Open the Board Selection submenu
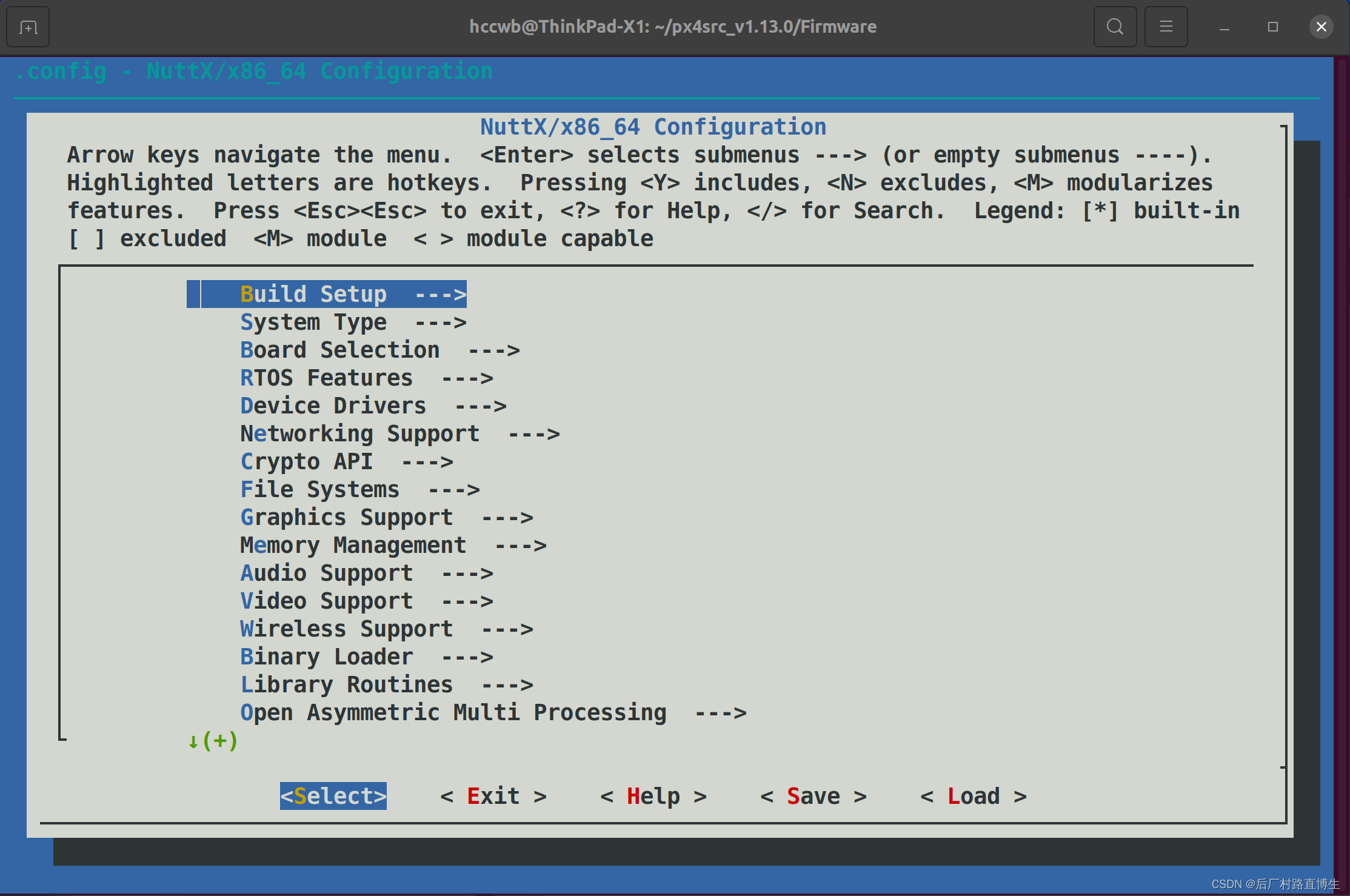Image resolution: width=1350 pixels, height=896 pixels. 380,350
